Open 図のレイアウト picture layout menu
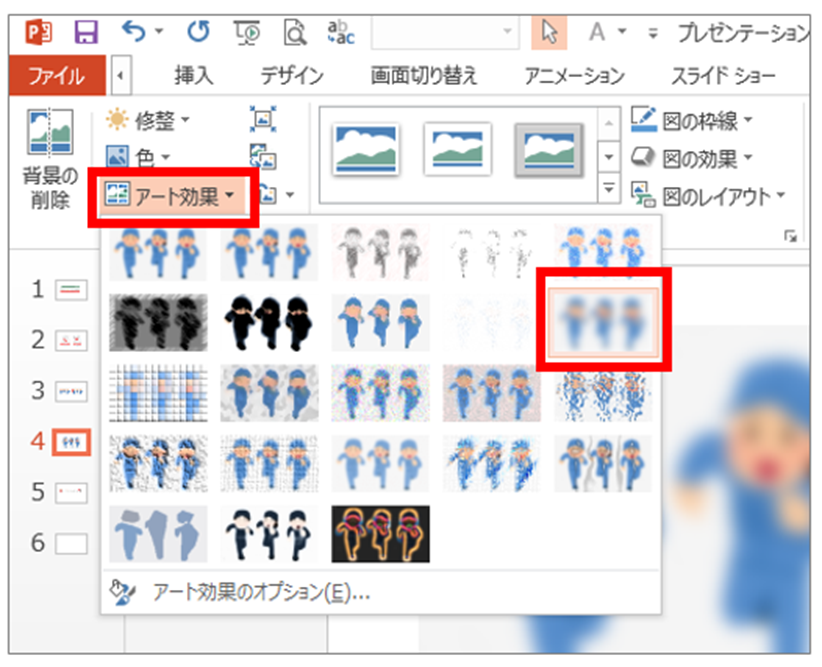 pos(709,197)
